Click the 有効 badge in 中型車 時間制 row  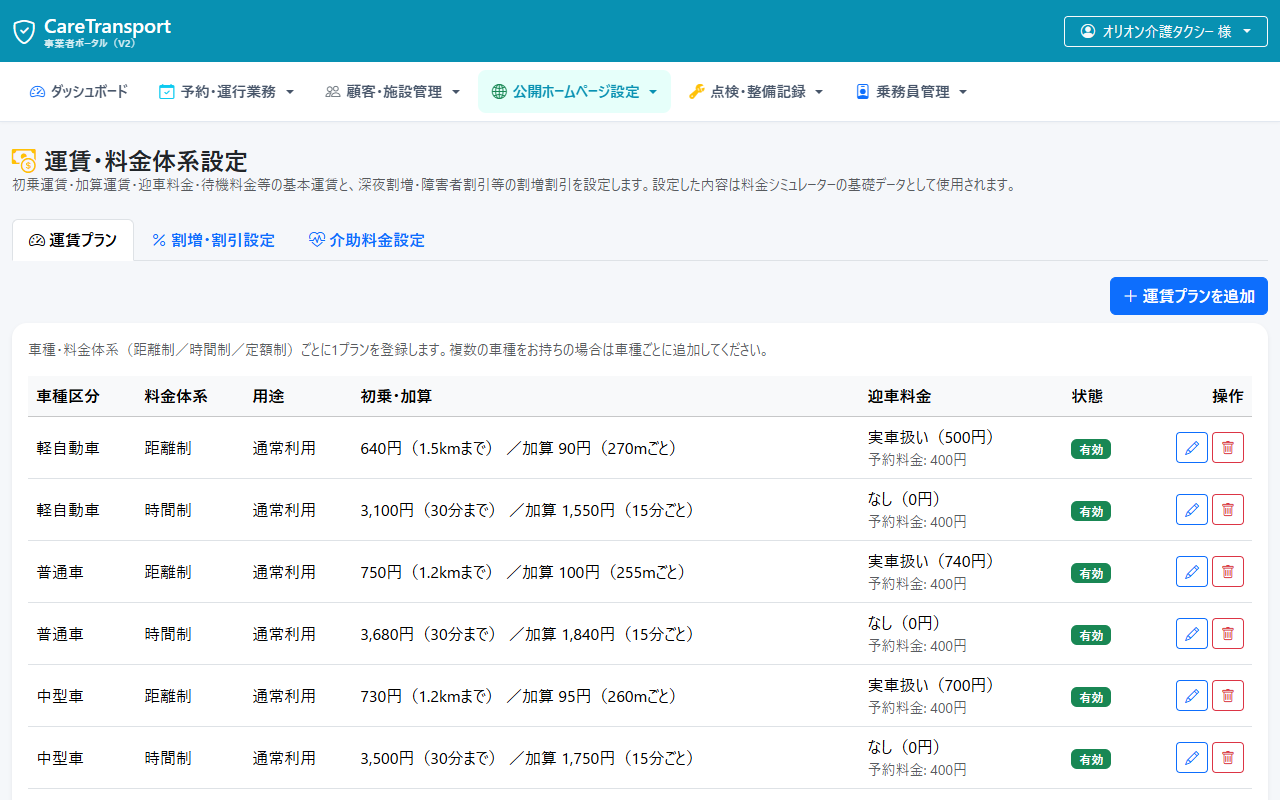(1091, 759)
